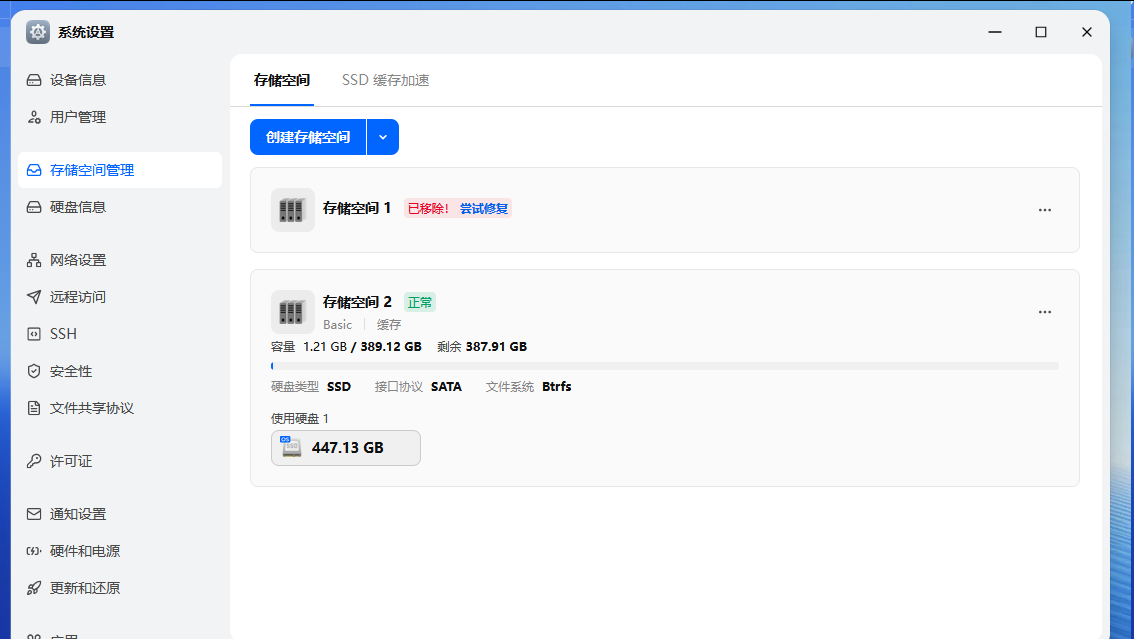Open more options for 存储空间 1
Screen dimensions: 1134x639
click(x=1045, y=210)
